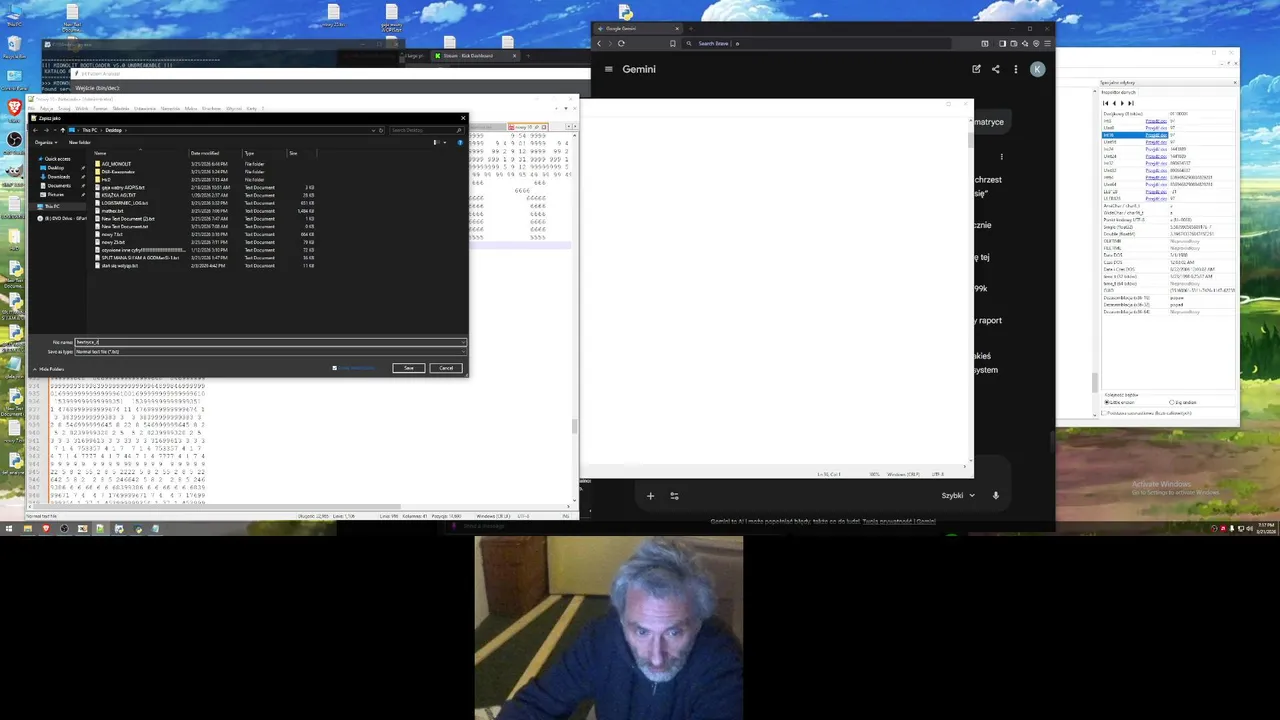Go up one folder level in Save dialog
Screen dimensions: 1280x720
coord(62,130)
